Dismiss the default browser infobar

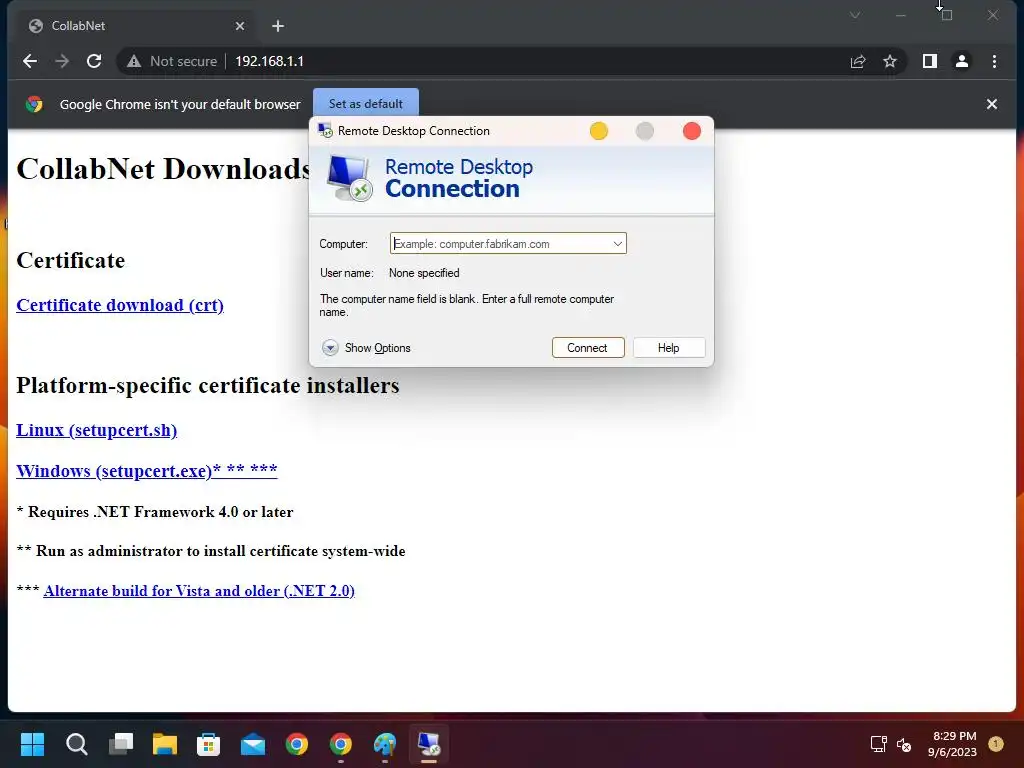[x=991, y=104]
